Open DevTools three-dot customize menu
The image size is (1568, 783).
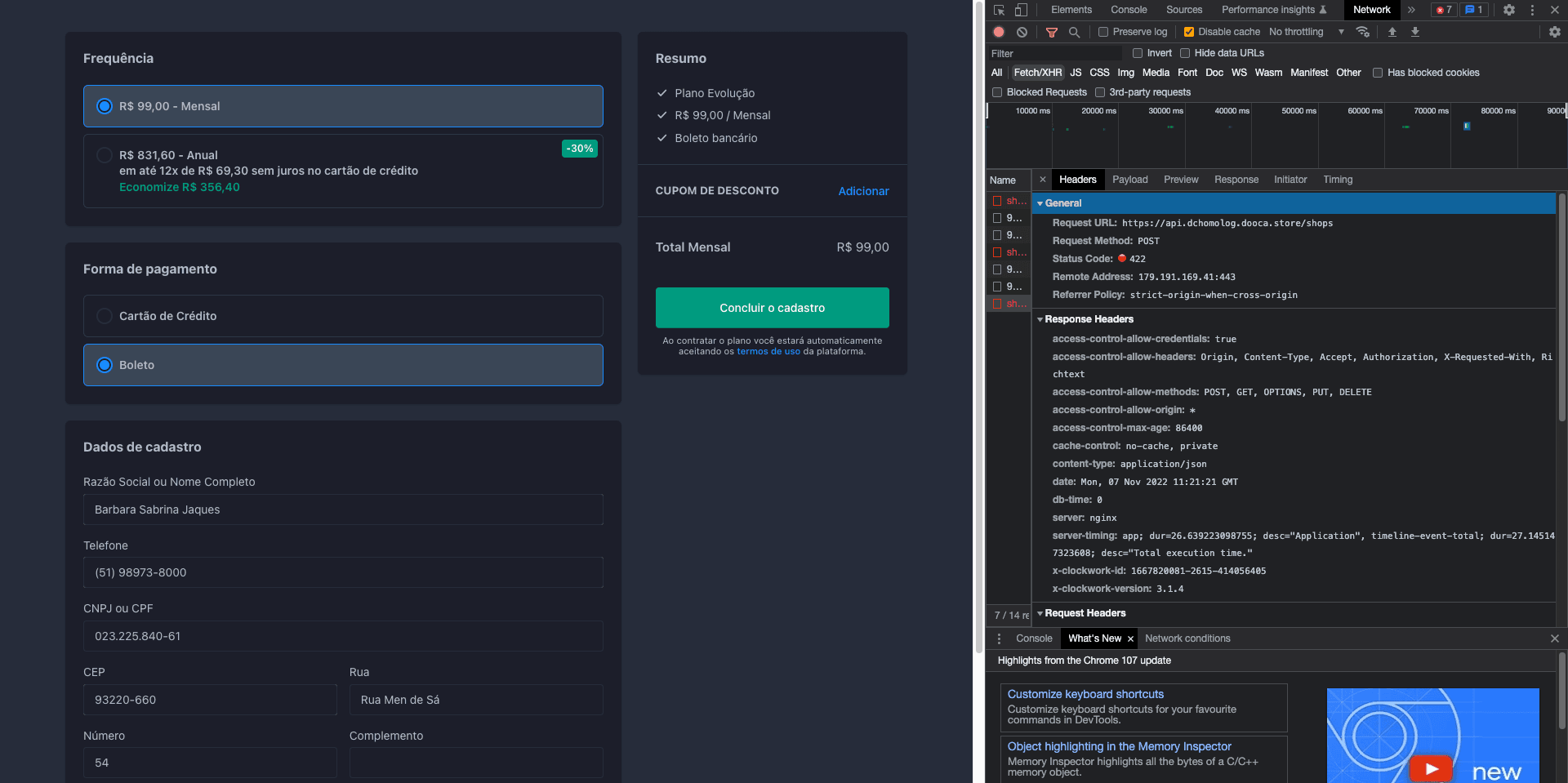click(1532, 10)
